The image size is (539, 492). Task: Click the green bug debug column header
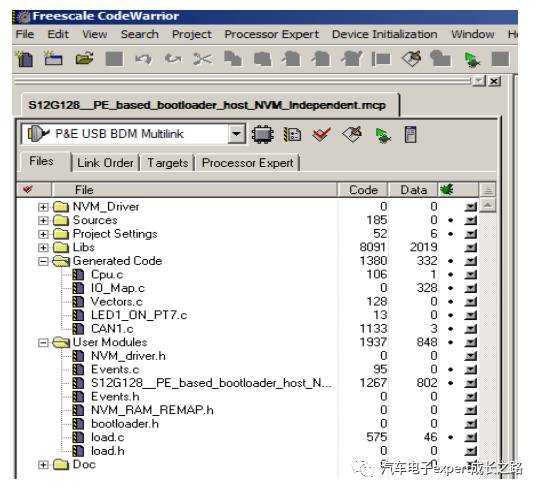(x=447, y=189)
